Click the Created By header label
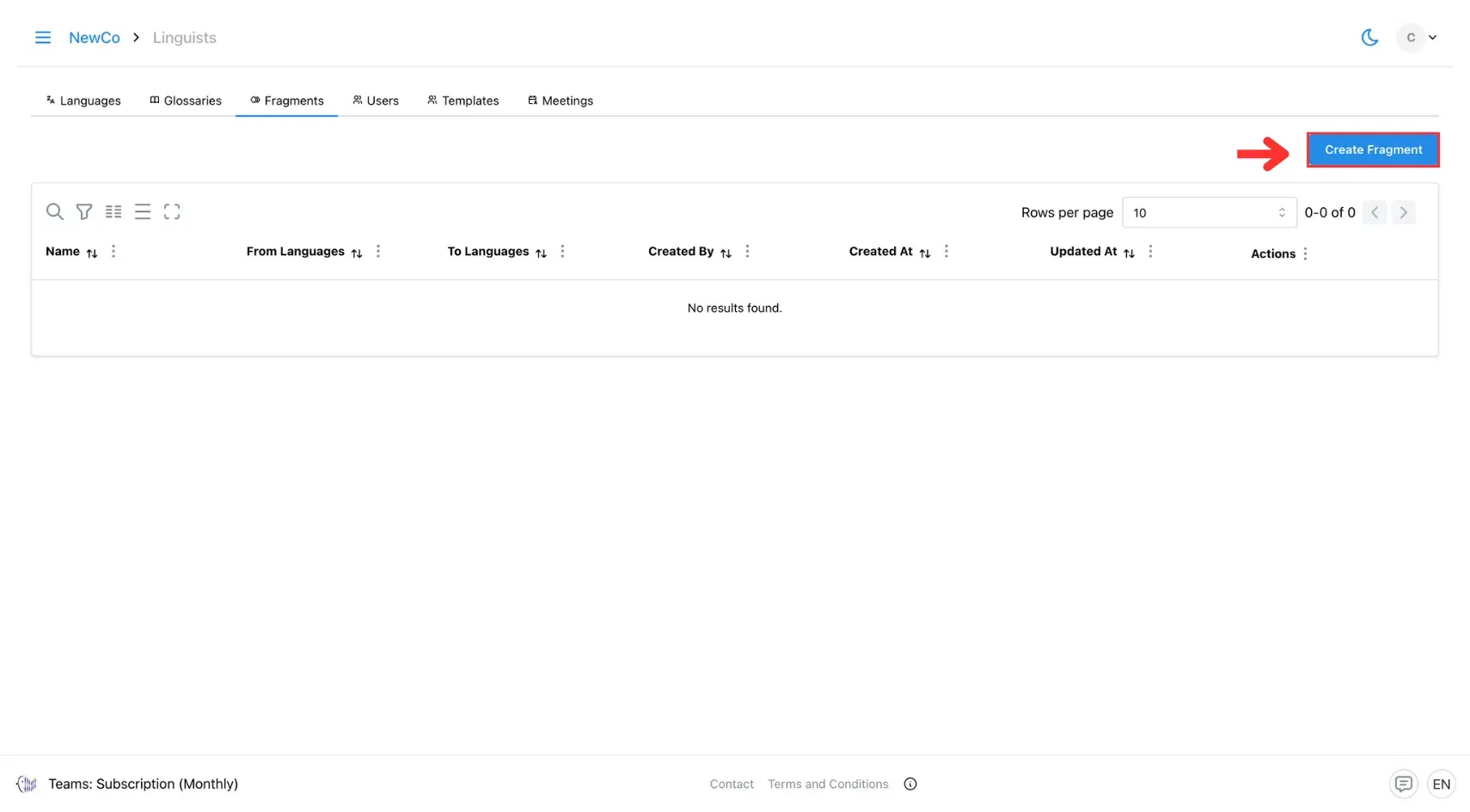Image resolution: width=1470 pixels, height=812 pixels. [681, 252]
